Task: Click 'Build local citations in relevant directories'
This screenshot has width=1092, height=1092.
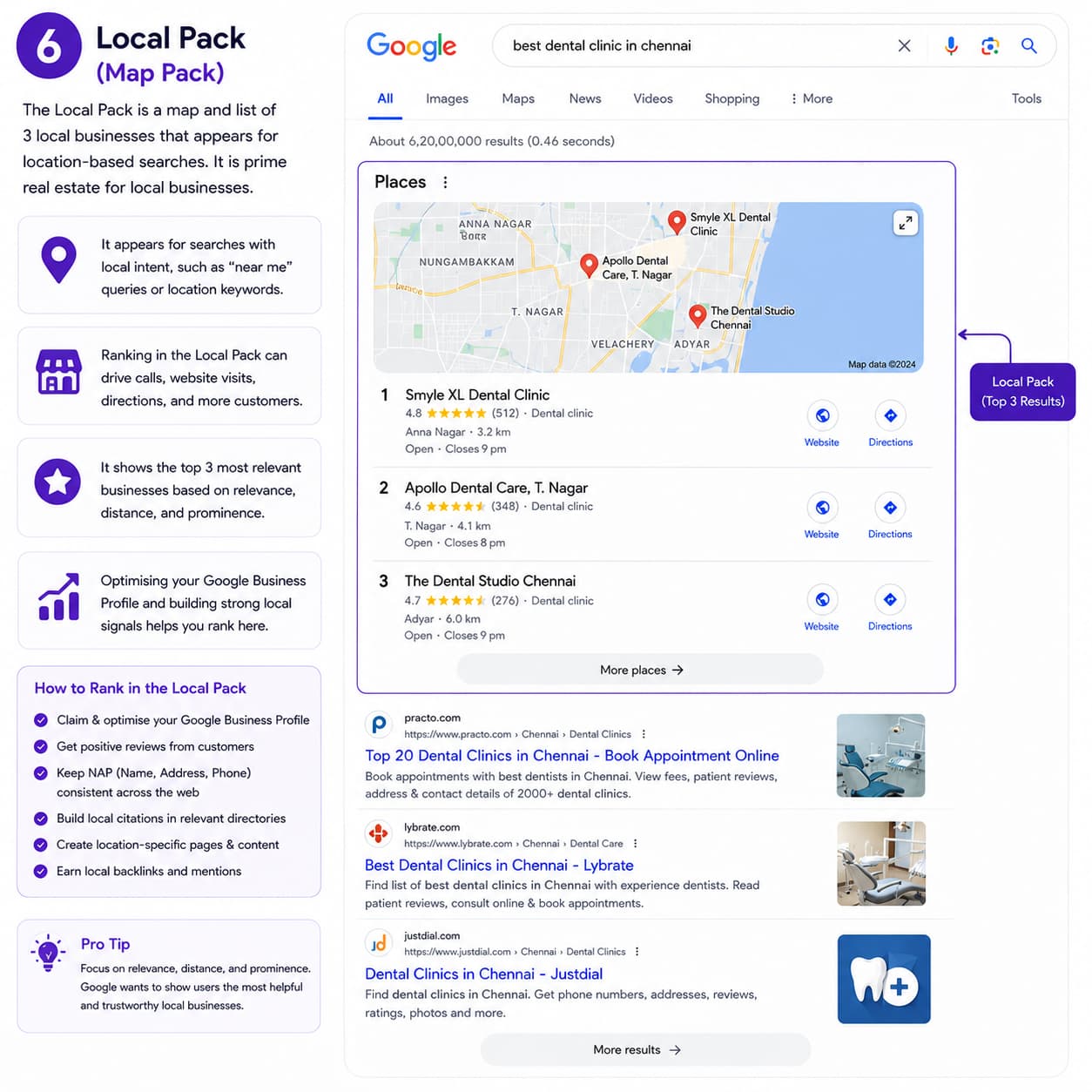Action: tap(171, 819)
